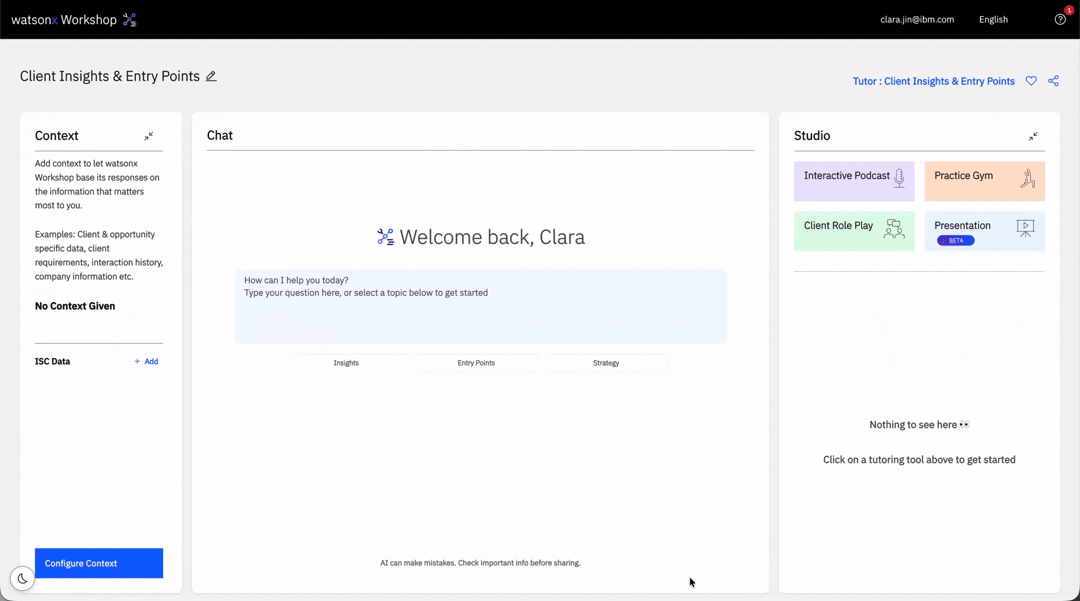Click the 'Welcome back, Clara' heading

492,237
